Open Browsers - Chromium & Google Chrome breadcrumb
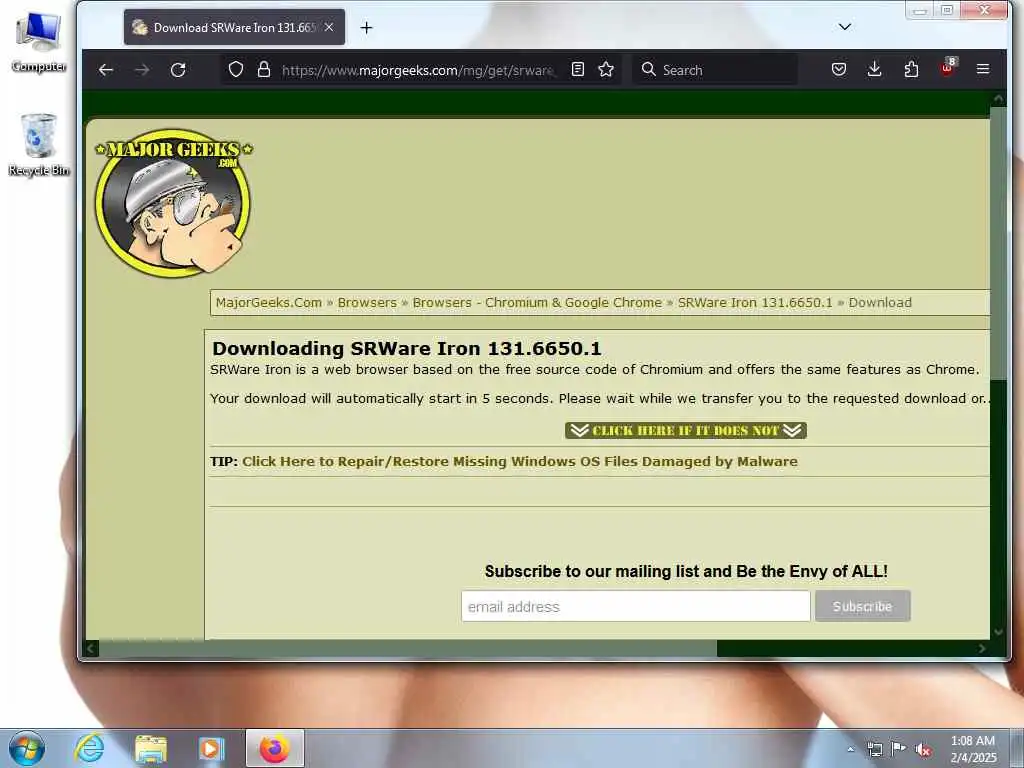 click(537, 302)
